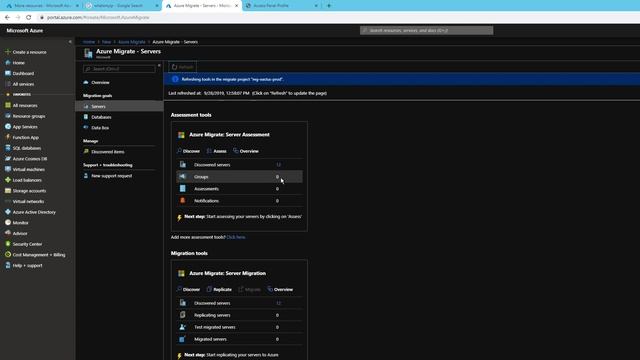
Task: Click Discover in Server Migration
Action: coord(189,289)
